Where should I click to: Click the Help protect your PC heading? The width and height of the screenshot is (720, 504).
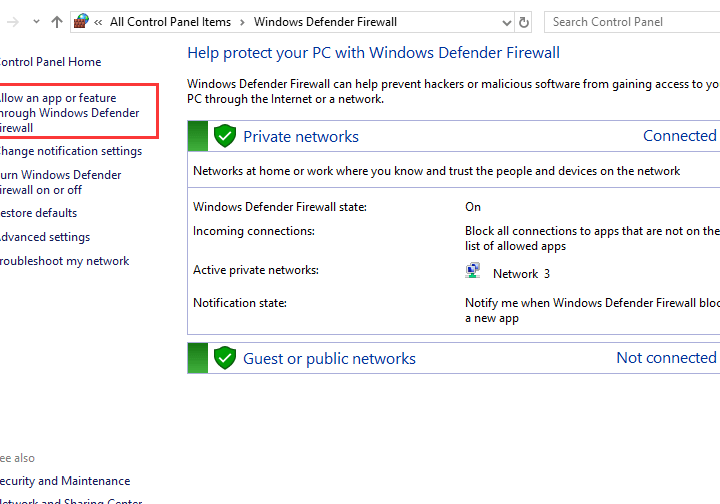pos(373,53)
